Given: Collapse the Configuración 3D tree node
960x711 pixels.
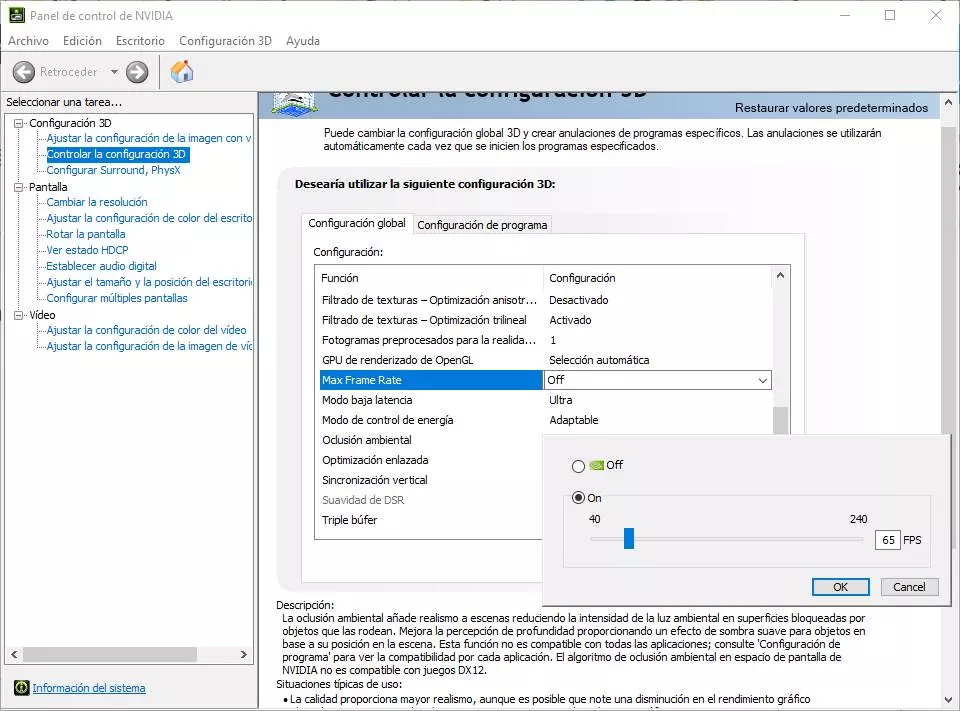Looking at the screenshot, I should [19, 123].
